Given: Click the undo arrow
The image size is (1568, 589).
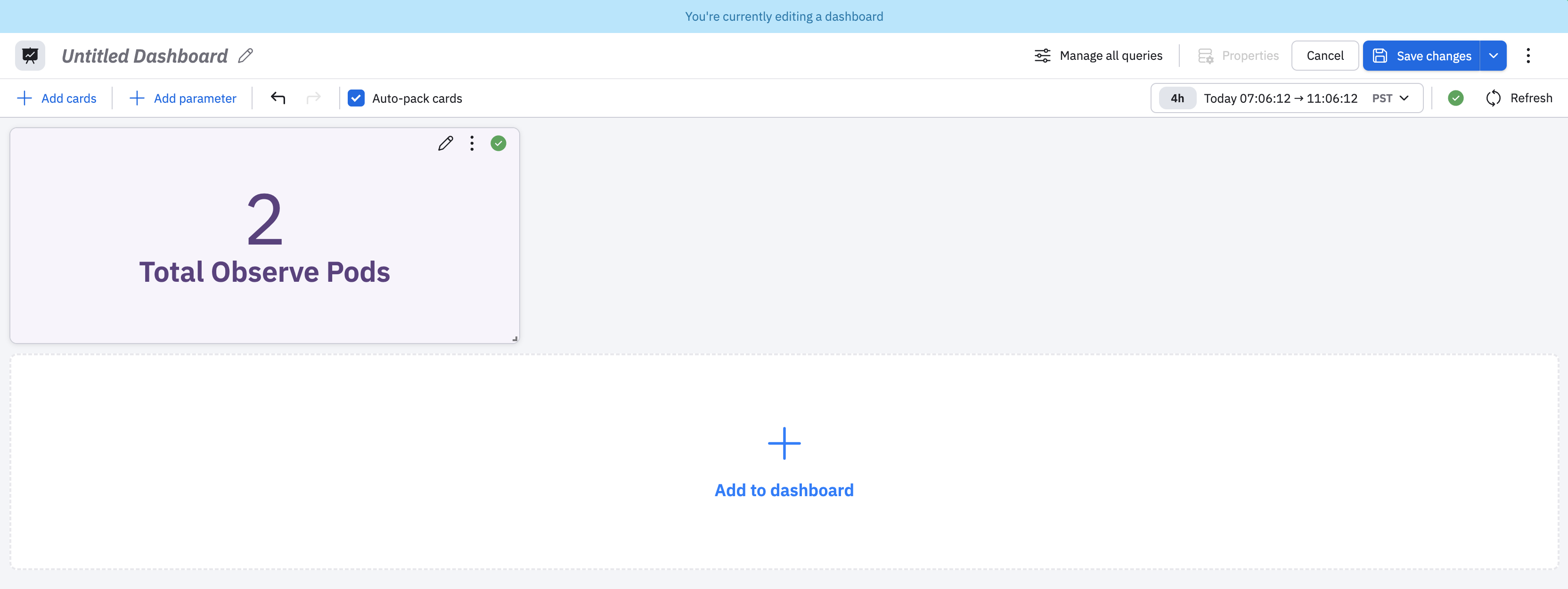Looking at the screenshot, I should click(278, 98).
